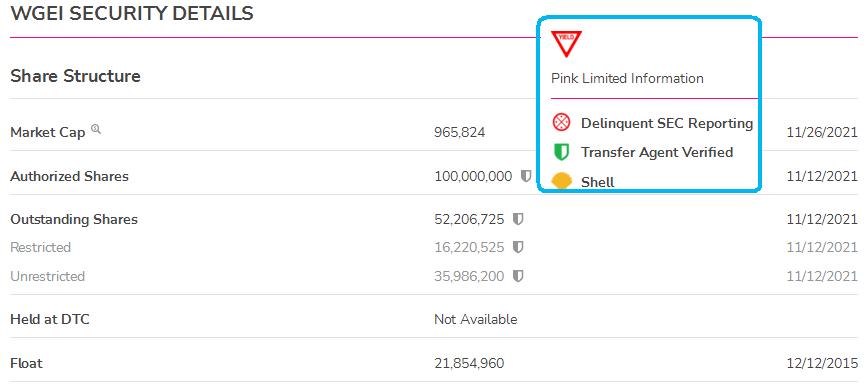Click the WGEI Security Details title
This screenshot has width=867, height=391.
click(132, 13)
